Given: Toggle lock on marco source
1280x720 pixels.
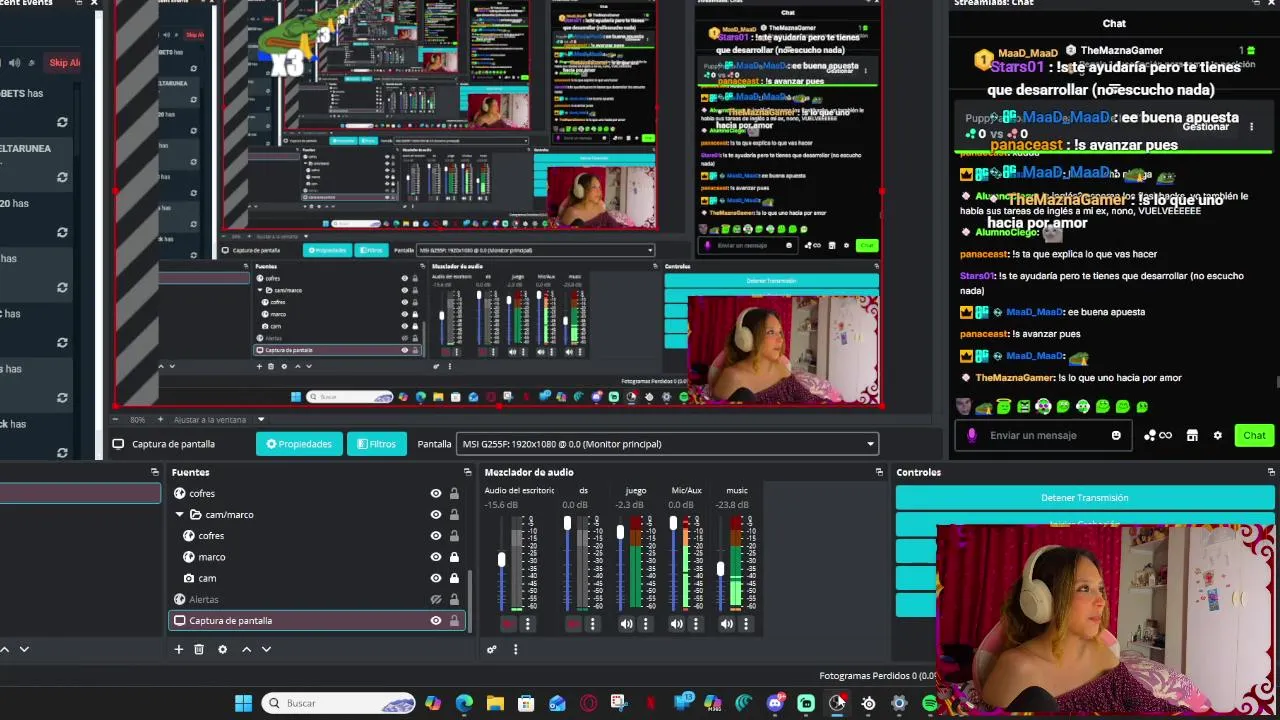Looking at the screenshot, I should point(454,557).
